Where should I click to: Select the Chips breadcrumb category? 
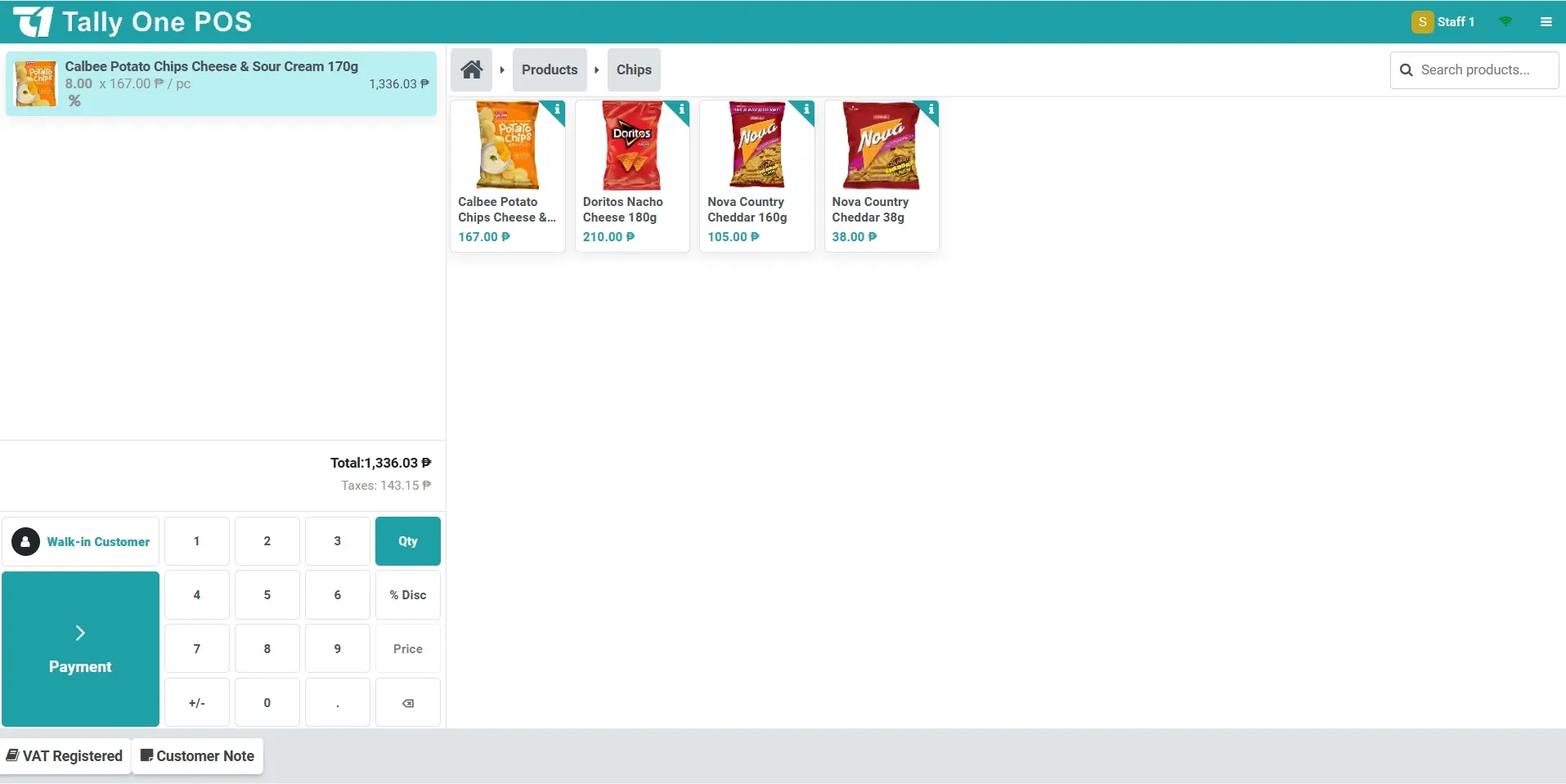coord(634,69)
